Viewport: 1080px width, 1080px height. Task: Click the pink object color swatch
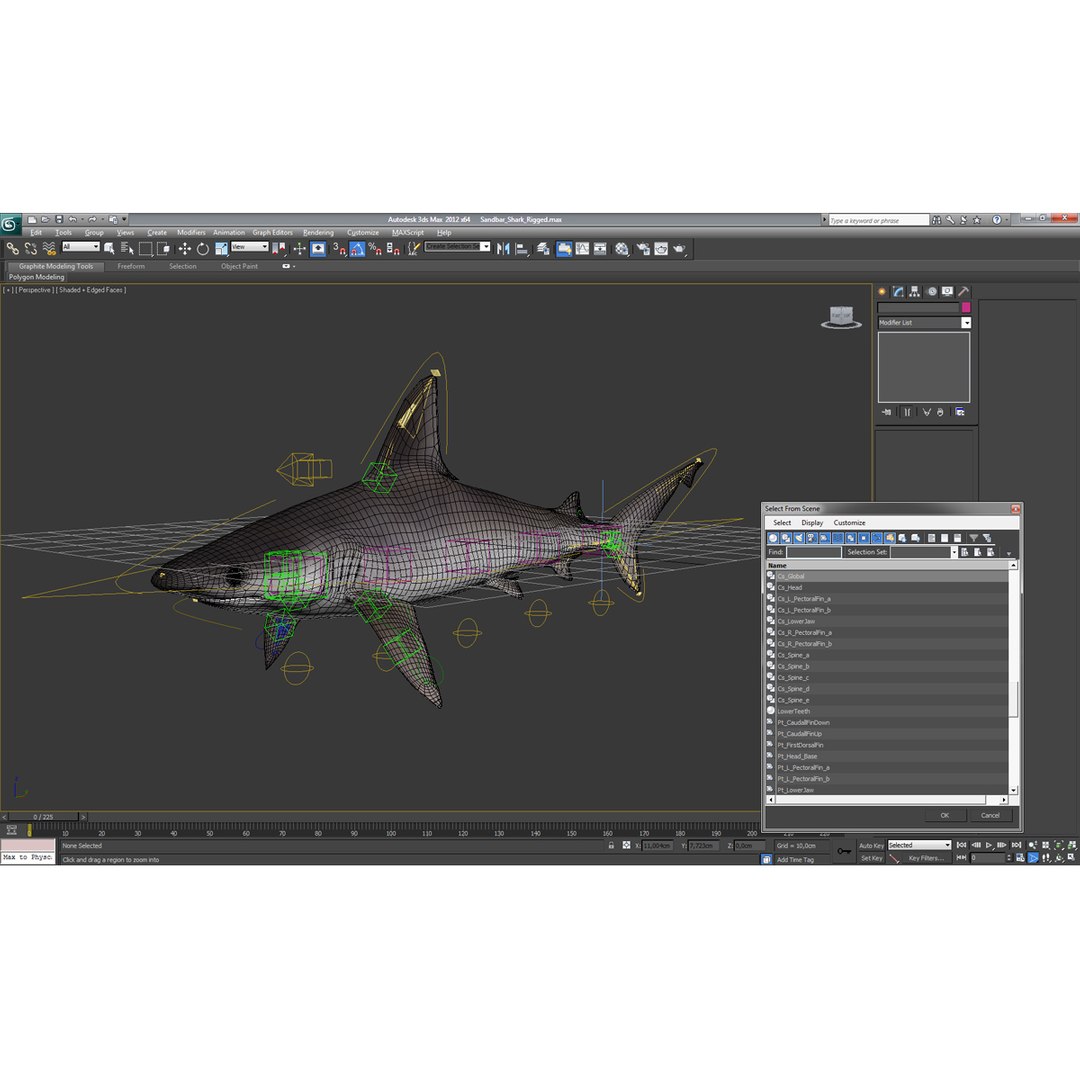[966, 307]
